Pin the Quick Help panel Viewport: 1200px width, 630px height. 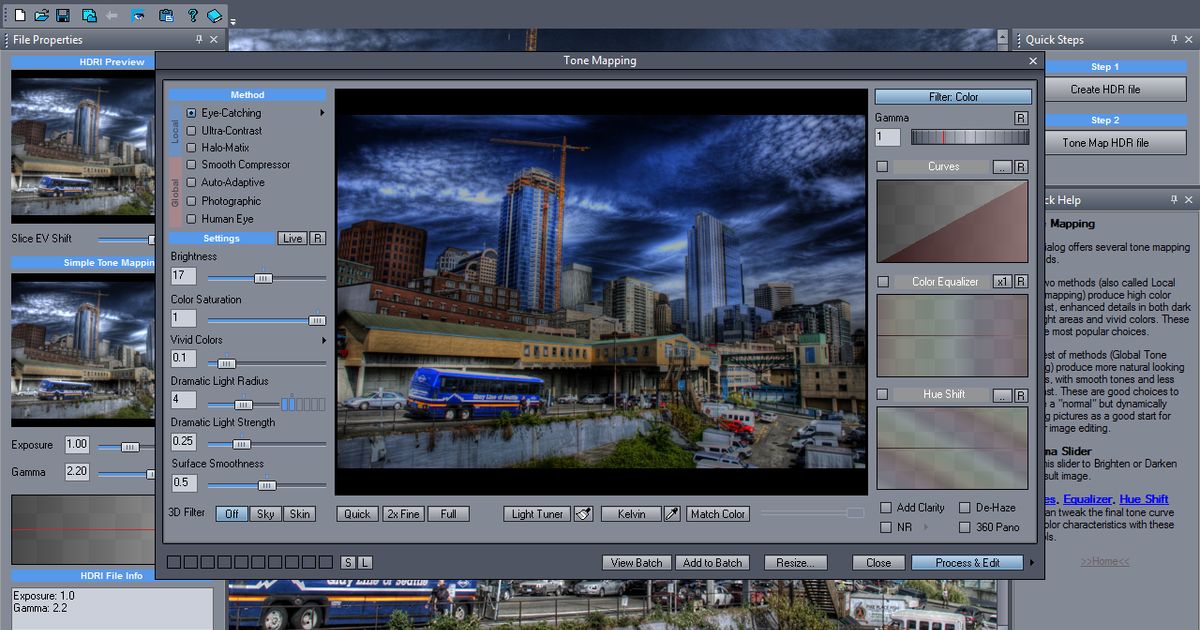point(1174,200)
